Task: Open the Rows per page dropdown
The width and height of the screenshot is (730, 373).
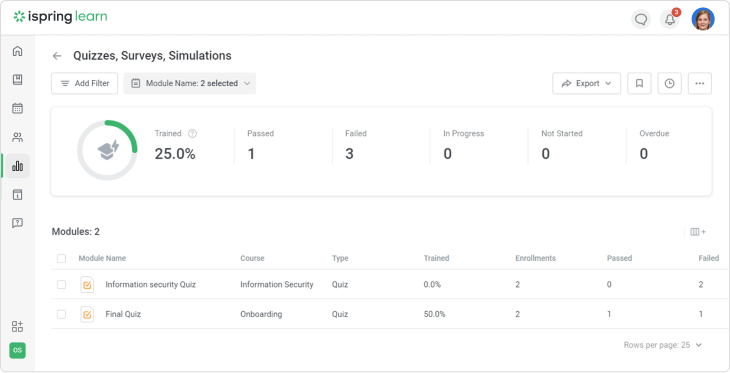Action: tap(662, 345)
